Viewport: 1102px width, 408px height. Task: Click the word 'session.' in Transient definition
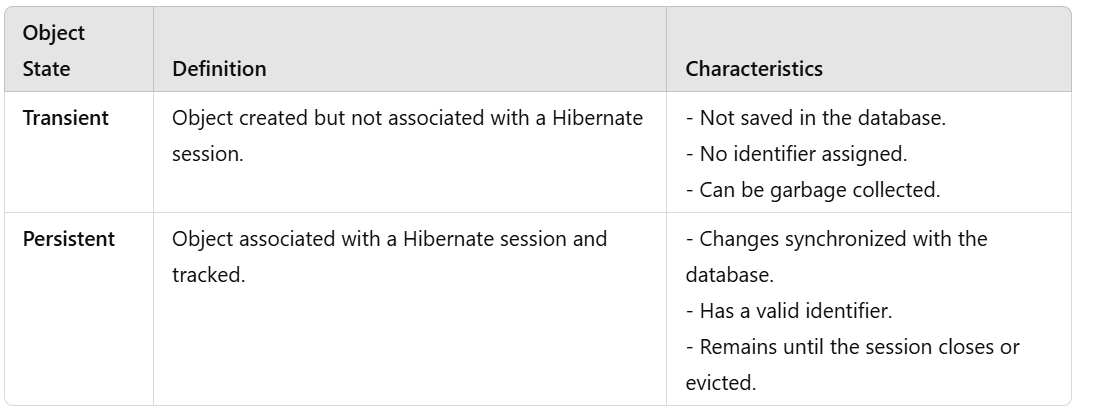207,154
